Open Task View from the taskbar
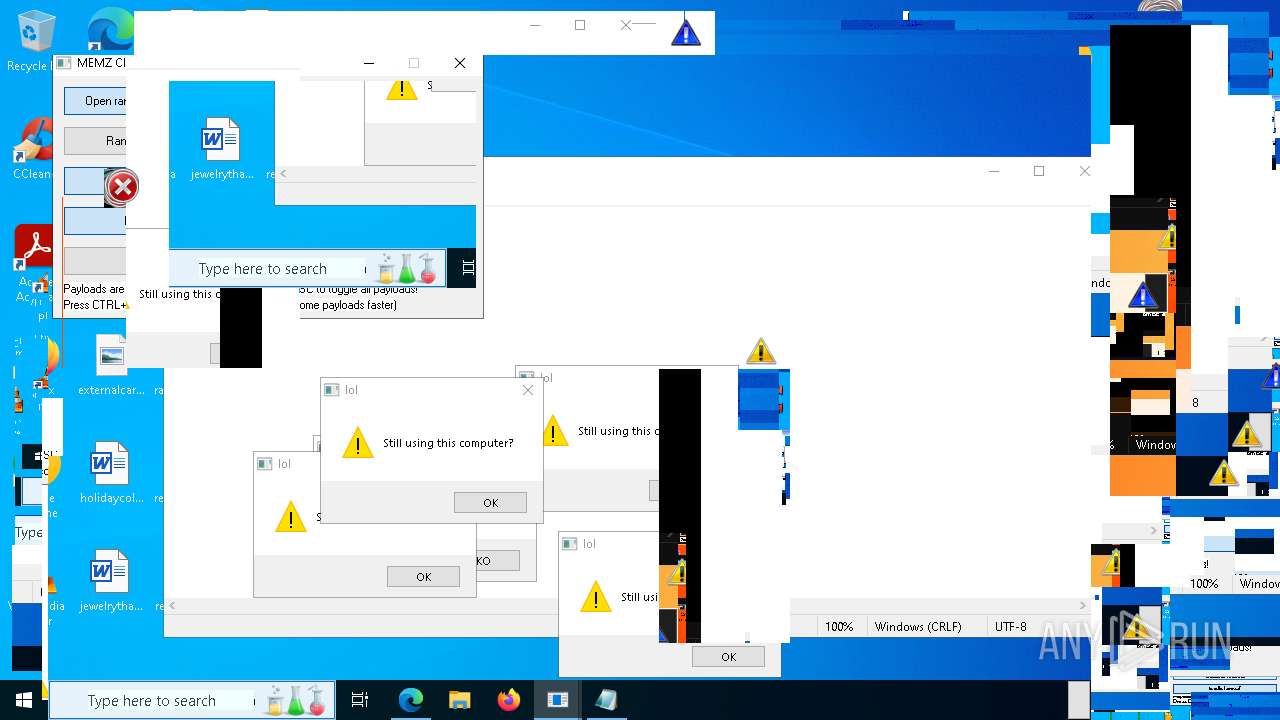1280x720 pixels. (360, 700)
